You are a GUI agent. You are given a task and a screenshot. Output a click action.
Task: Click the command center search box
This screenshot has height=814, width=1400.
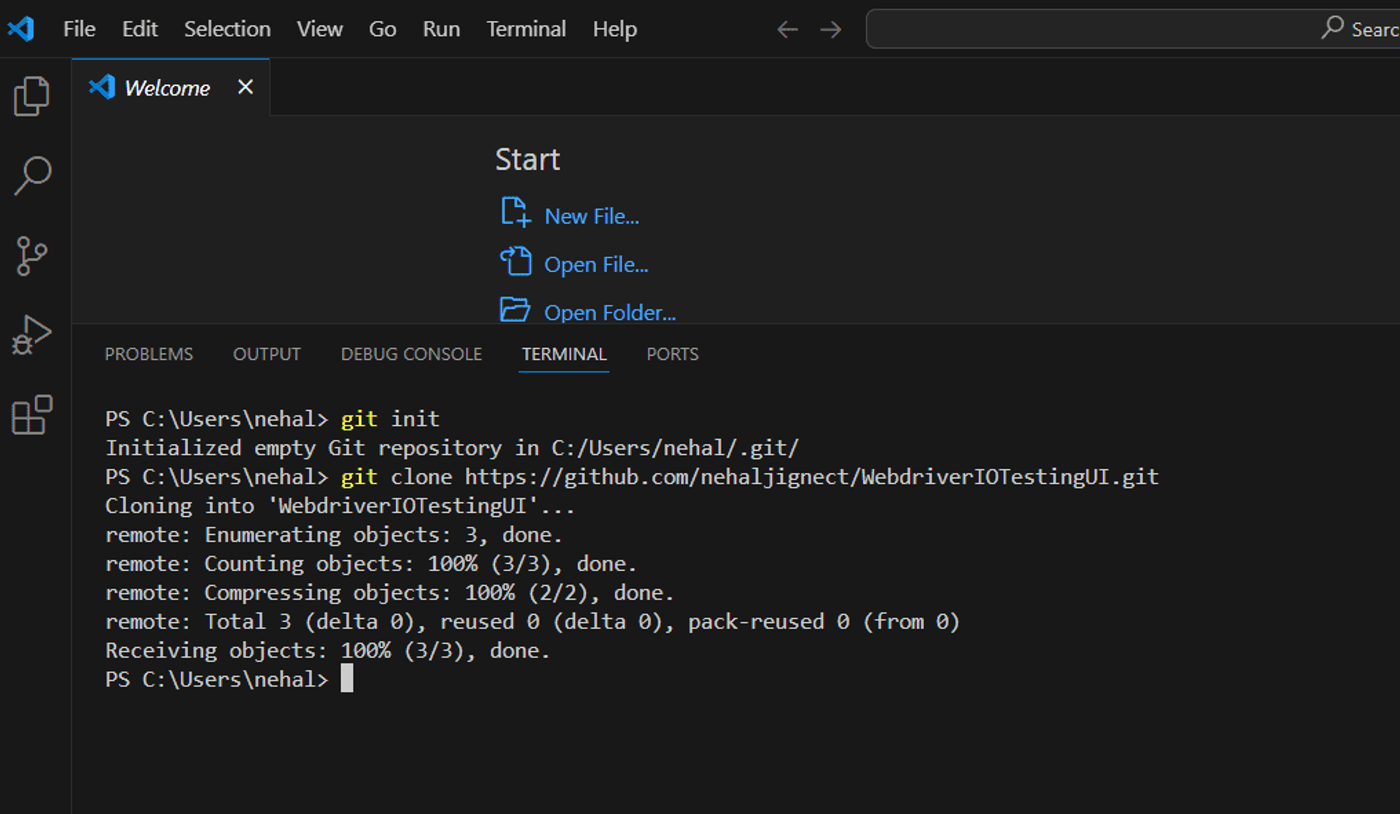1132,29
